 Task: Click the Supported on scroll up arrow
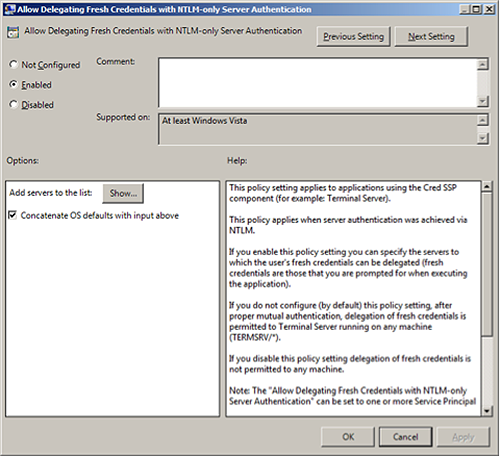point(483,120)
